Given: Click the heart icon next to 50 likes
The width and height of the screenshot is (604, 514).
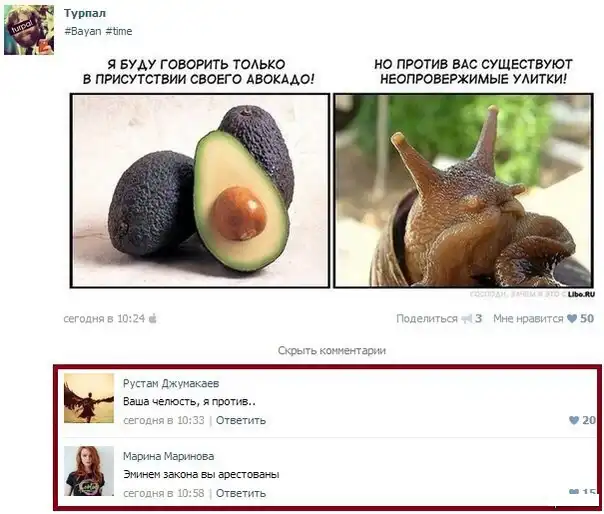Looking at the screenshot, I should 572,319.
